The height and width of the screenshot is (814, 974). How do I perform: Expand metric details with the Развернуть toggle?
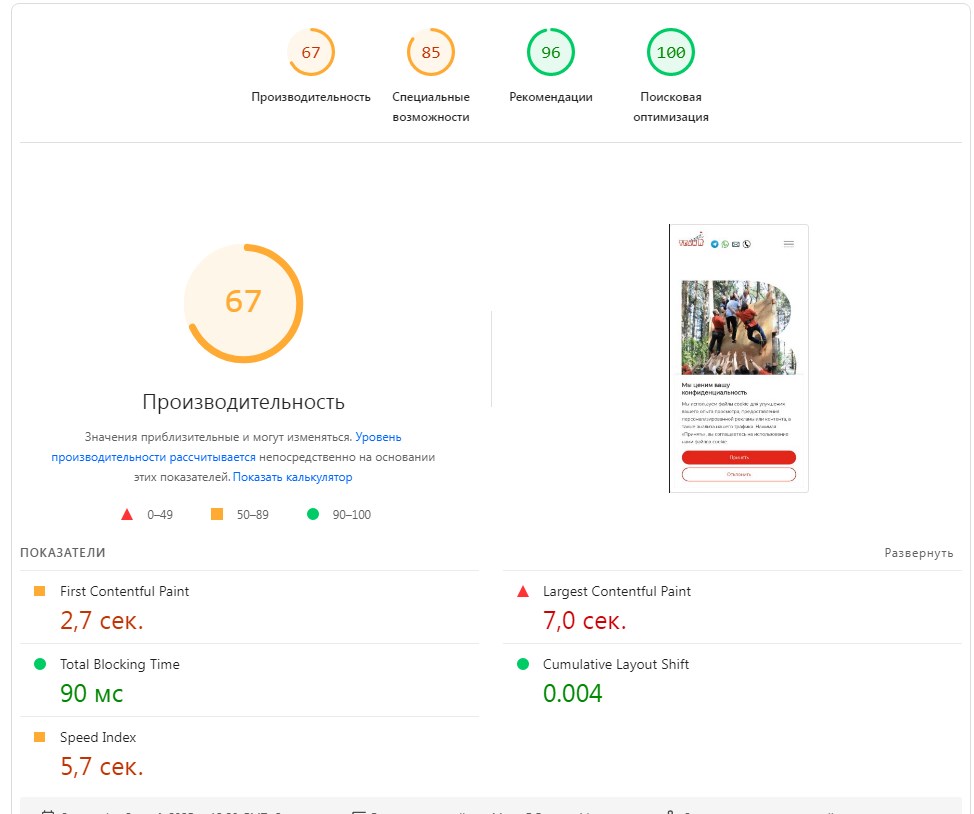coord(918,553)
